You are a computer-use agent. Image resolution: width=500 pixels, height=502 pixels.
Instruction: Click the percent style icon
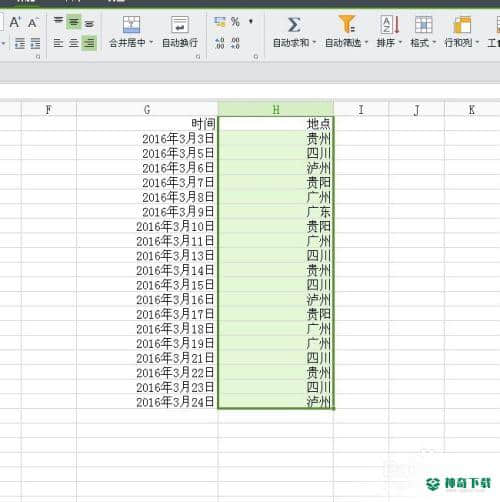(235, 22)
